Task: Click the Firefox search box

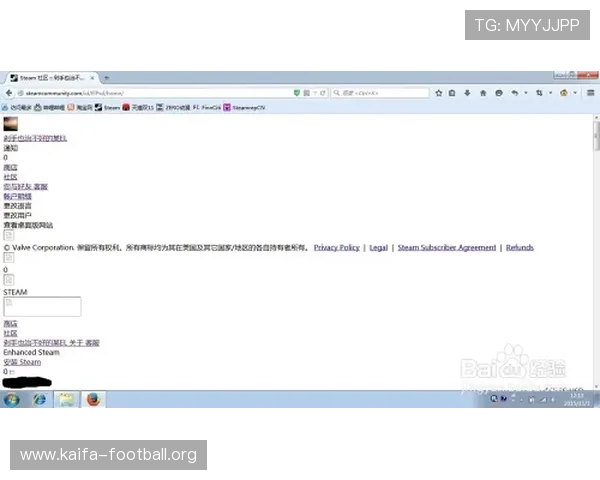Action: pyautogui.click(x=380, y=93)
